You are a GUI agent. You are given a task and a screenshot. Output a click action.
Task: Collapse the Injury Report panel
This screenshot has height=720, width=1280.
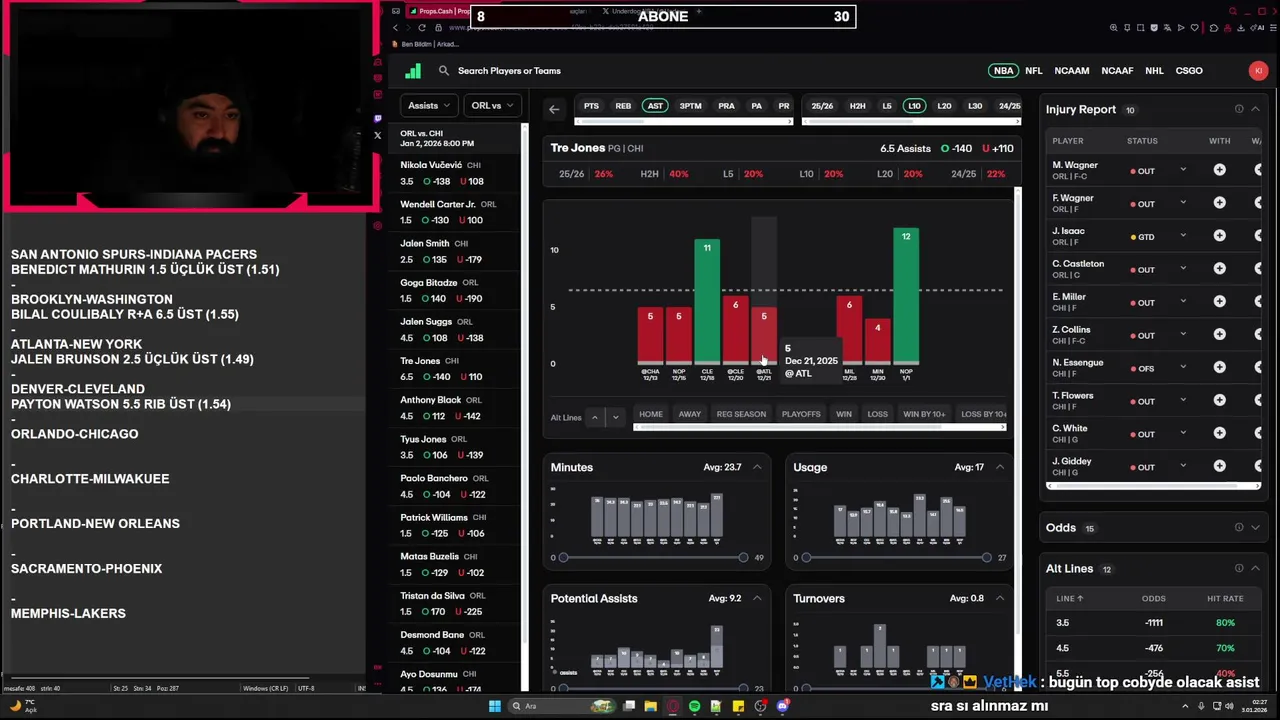coord(1255,109)
